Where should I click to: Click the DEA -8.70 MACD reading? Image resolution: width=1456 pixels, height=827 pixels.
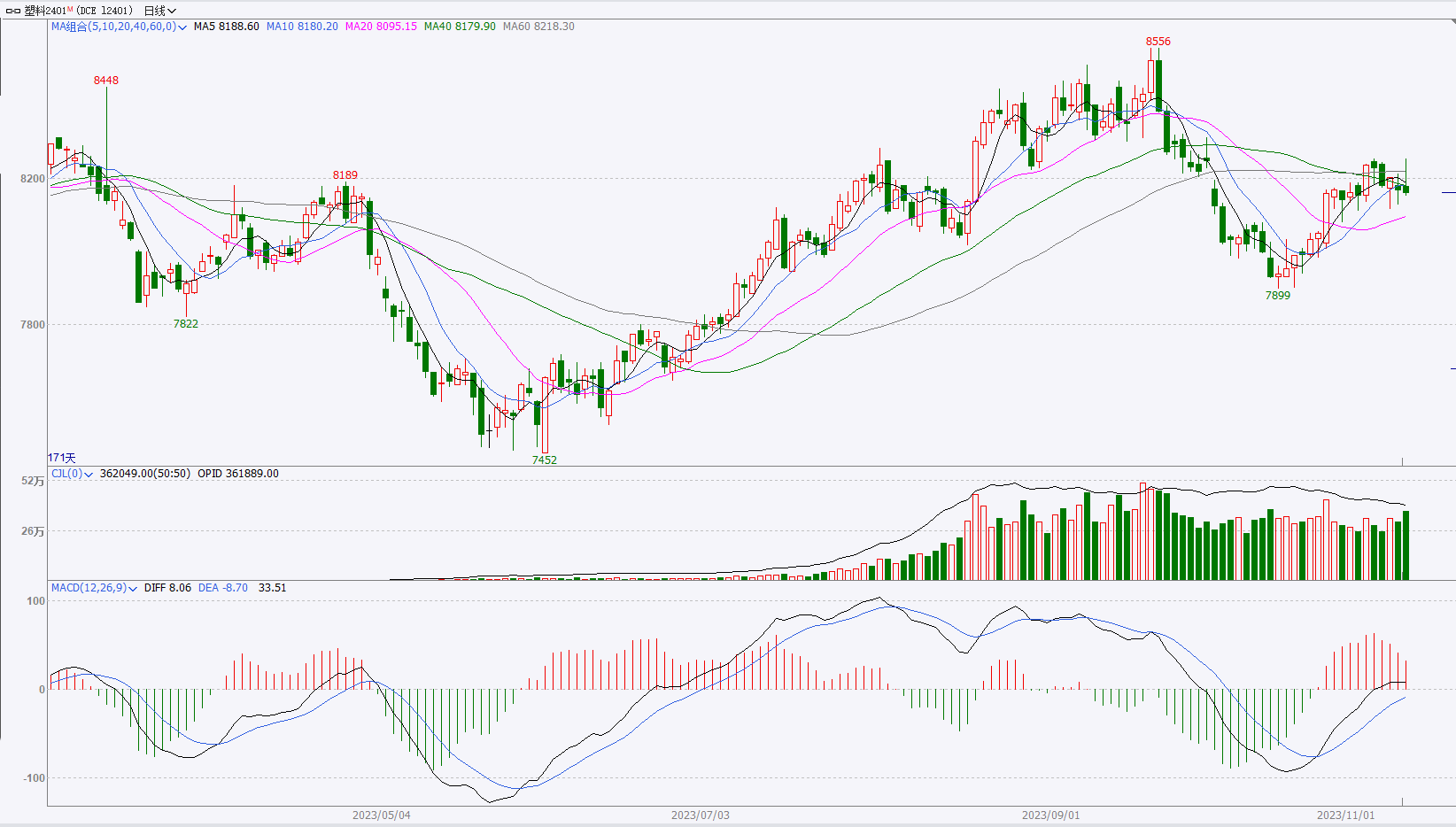222,588
